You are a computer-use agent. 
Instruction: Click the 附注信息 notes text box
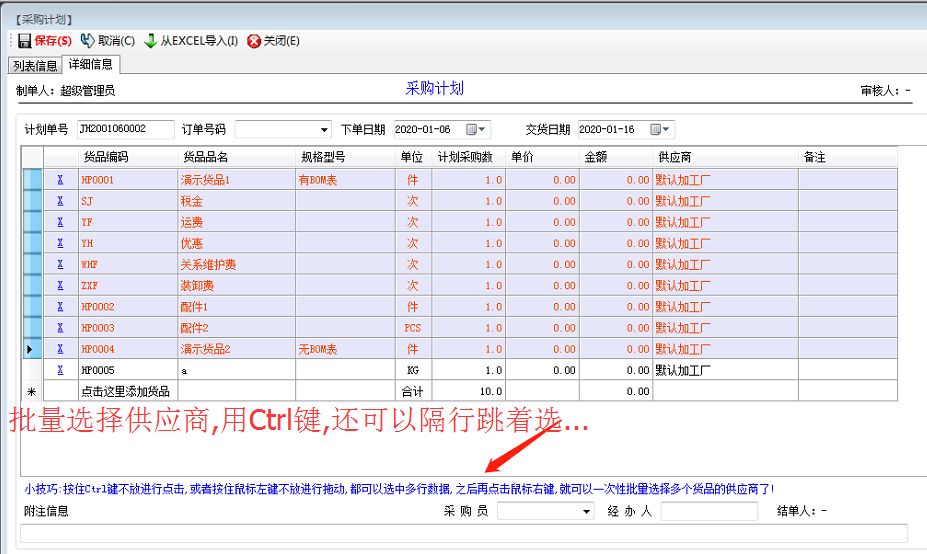pyautogui.click(x=463, y=534)
